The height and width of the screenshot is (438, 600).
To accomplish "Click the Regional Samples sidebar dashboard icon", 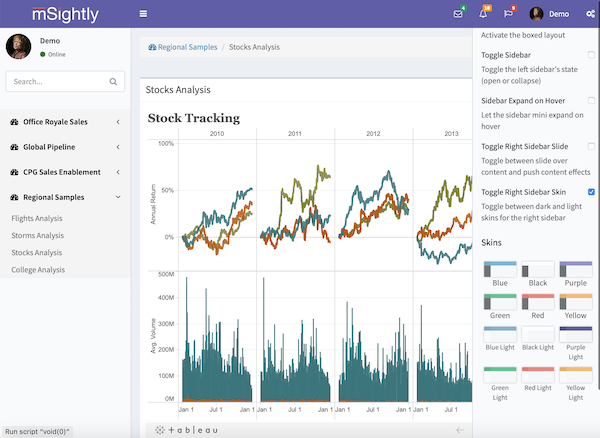I will click(x=14, y=197).
